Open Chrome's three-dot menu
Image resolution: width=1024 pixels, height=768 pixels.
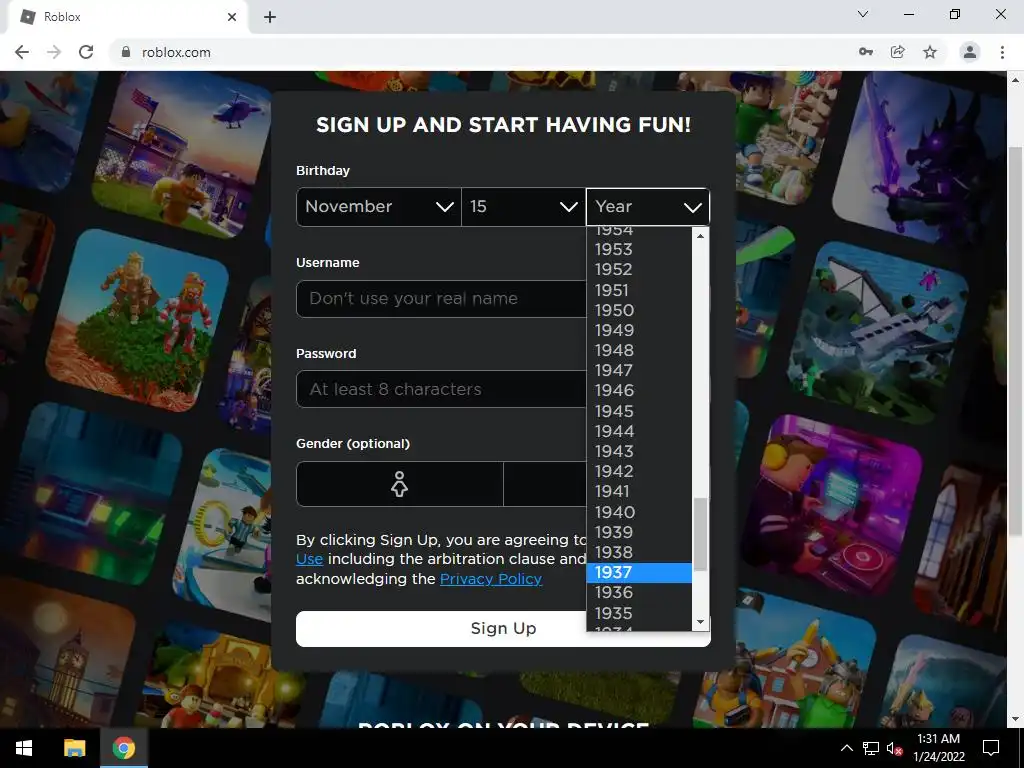click(x=1002, y=52)
